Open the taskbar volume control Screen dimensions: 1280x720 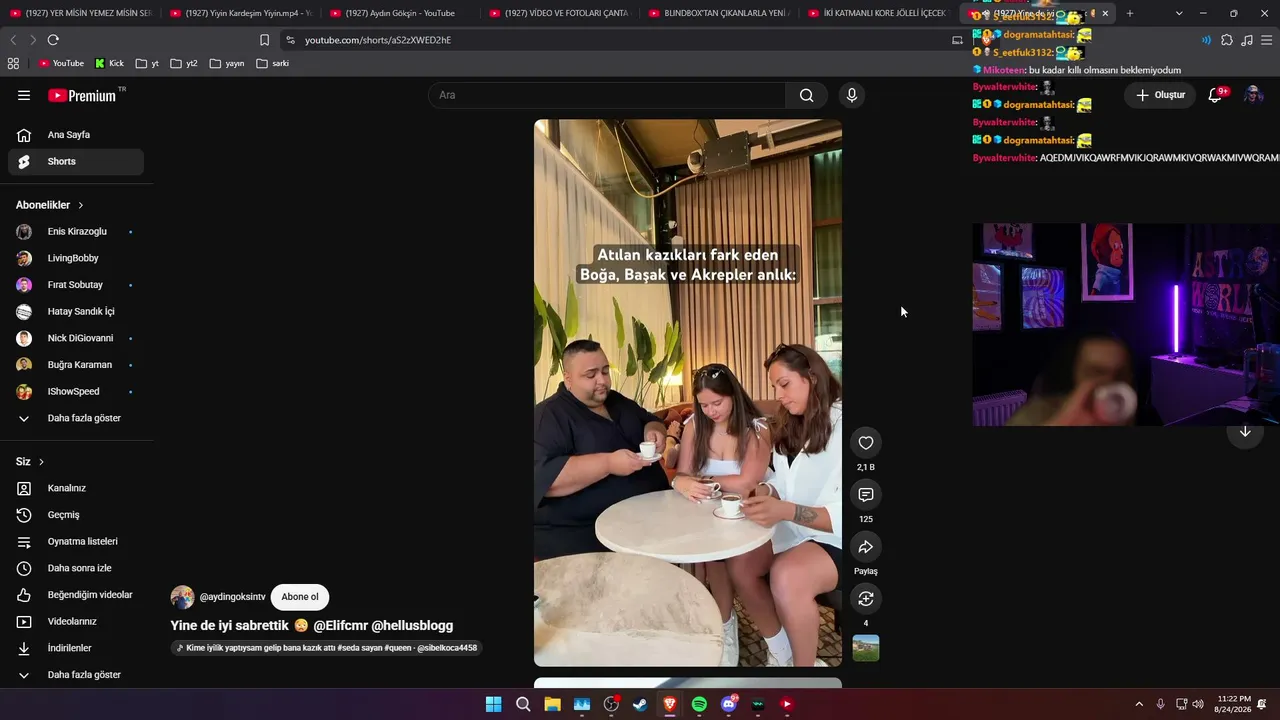1198,704
